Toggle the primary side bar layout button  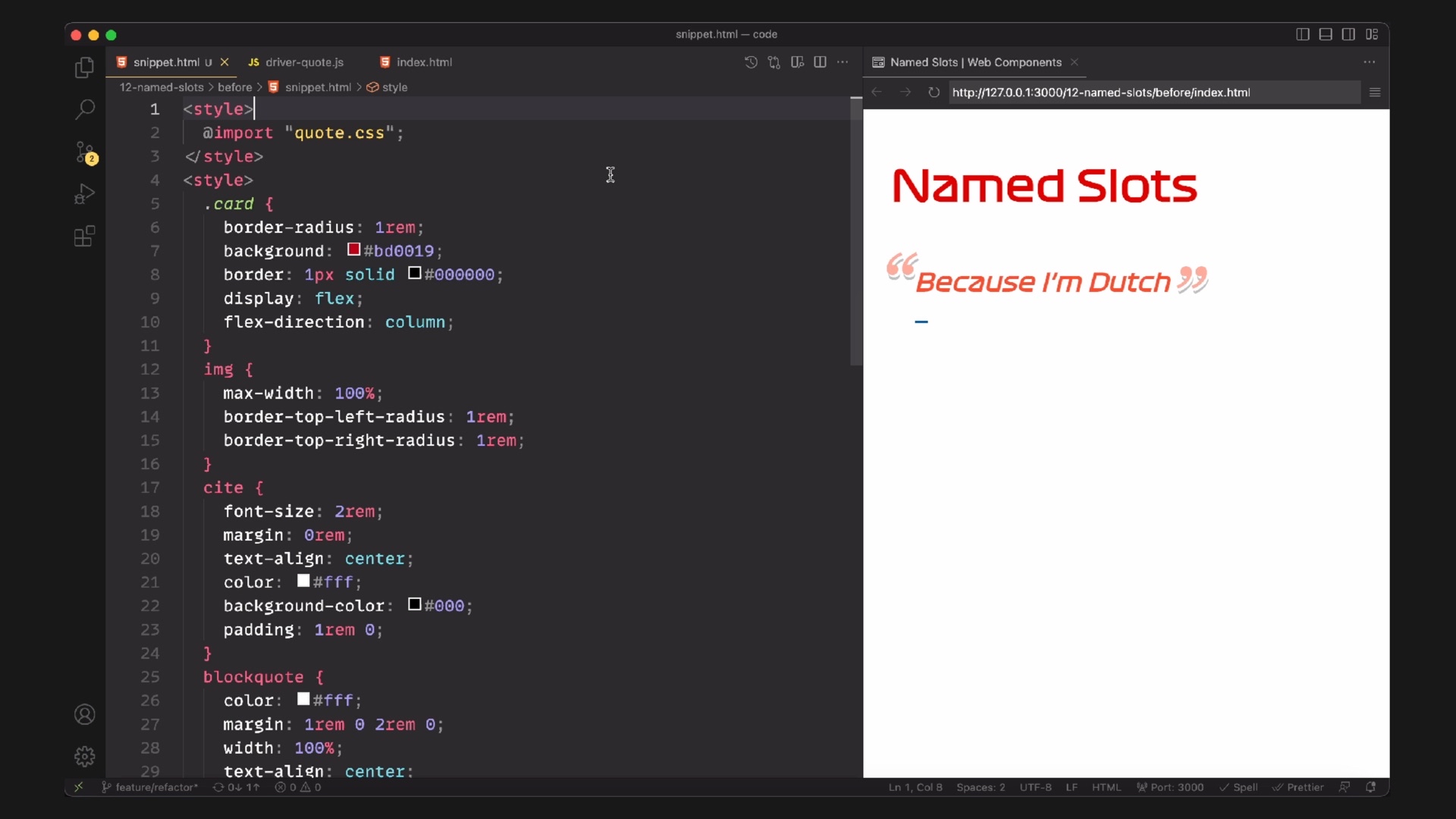point(1302,34)
